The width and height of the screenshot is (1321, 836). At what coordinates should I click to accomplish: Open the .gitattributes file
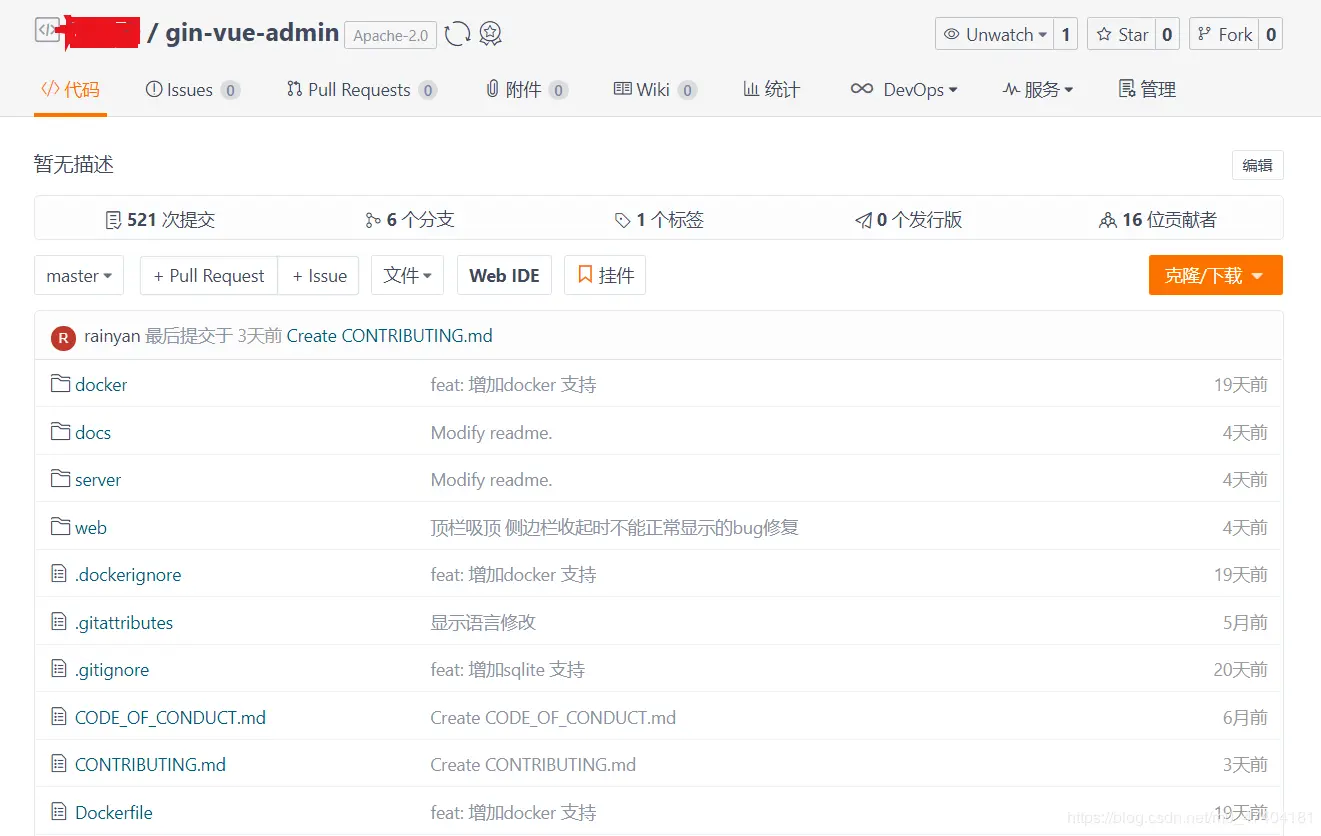pos(124,623)
